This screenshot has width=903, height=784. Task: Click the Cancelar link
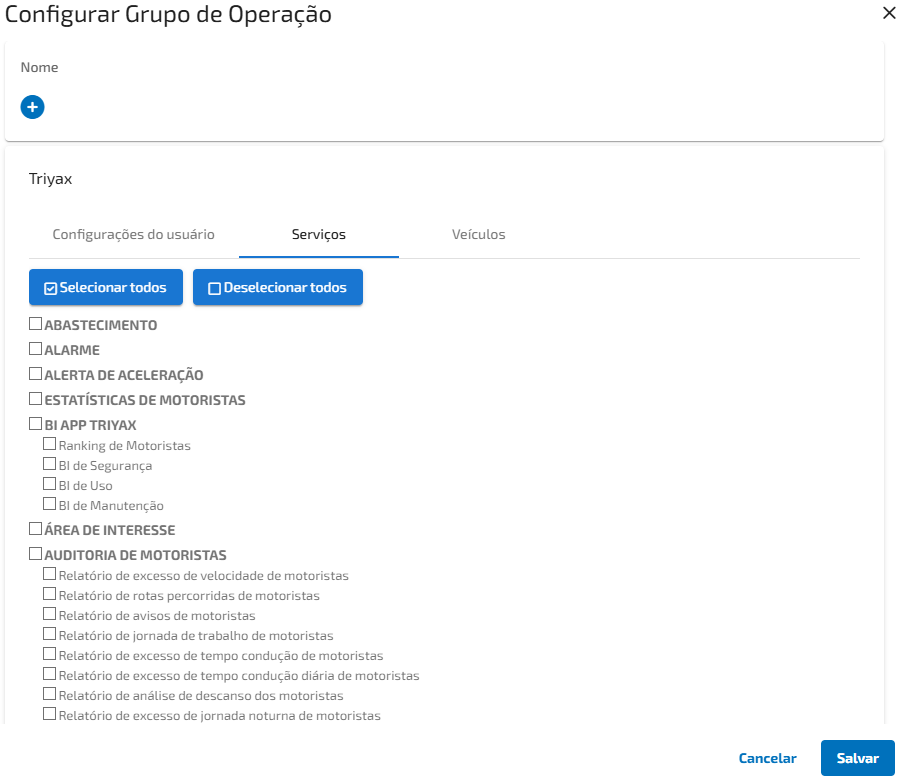[767, 758]
